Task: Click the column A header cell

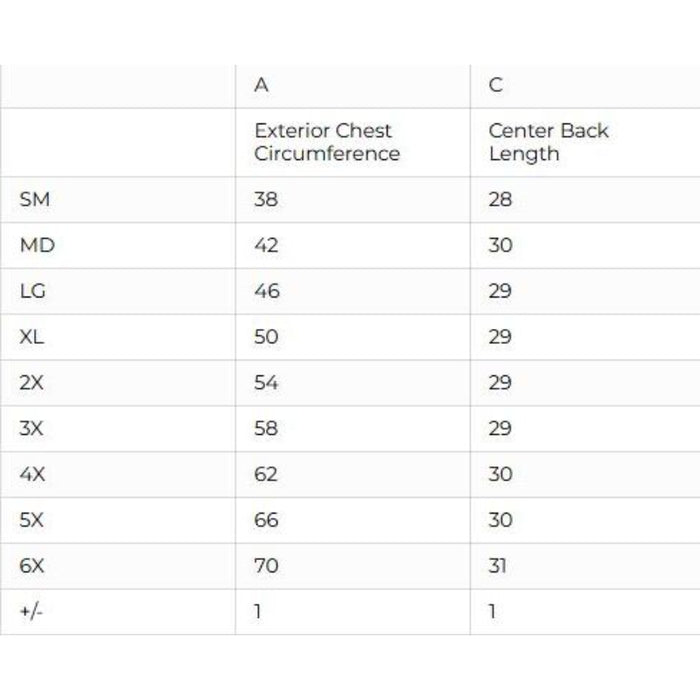Action: pyautogui.click(x=262, y=85)
